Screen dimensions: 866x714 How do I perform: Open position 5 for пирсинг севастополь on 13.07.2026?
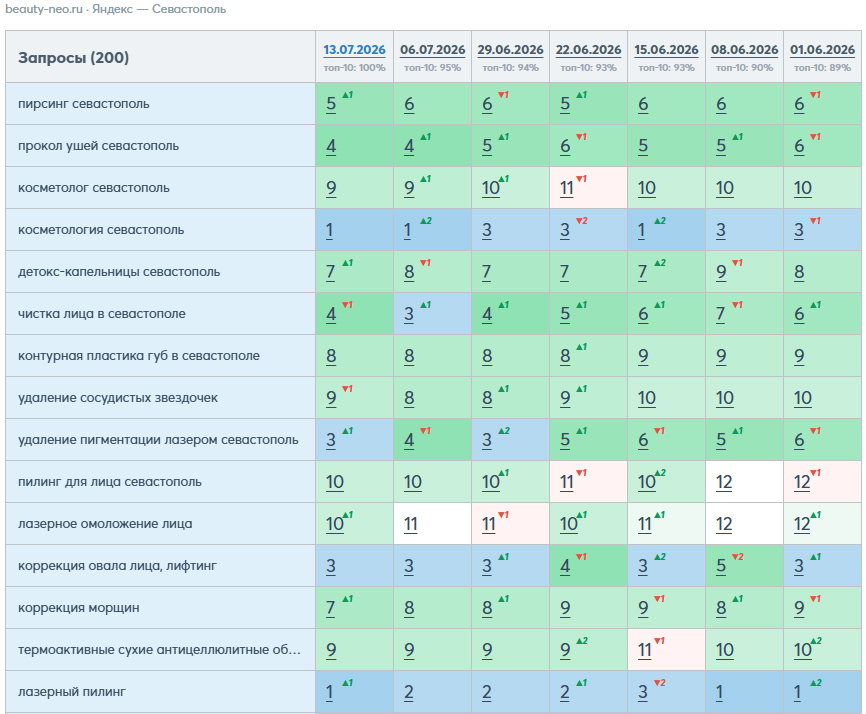point(331,104)
